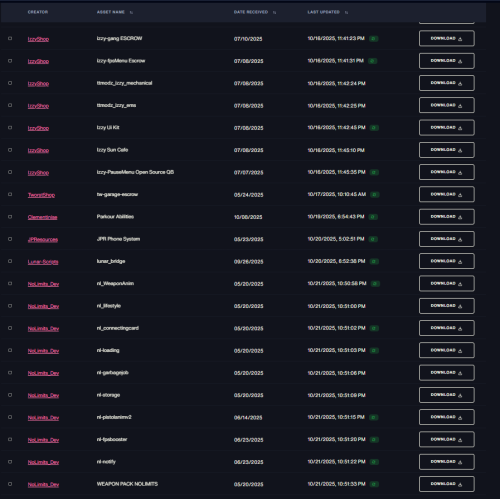Open the Clementinise creator link
500x499 pixels.
tap(42, 217)
